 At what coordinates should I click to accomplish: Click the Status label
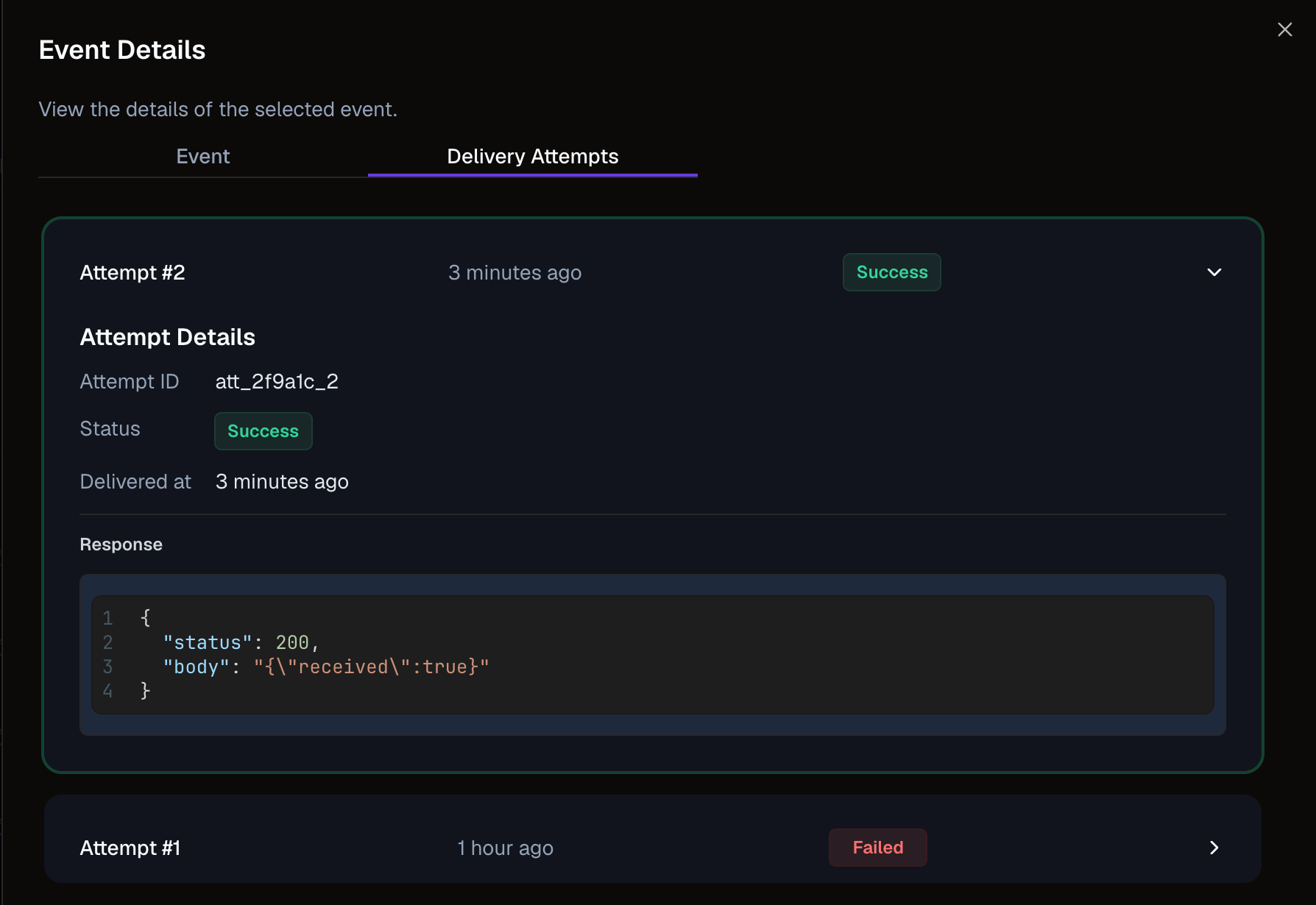click(x=110, y=428)
